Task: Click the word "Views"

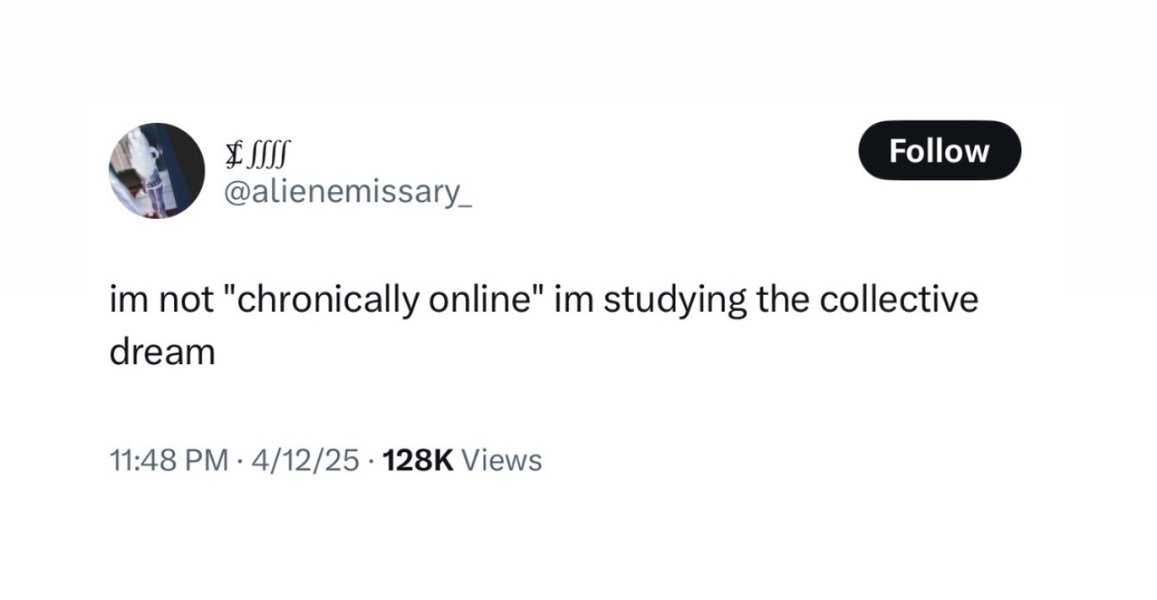Action: point(504,460)
